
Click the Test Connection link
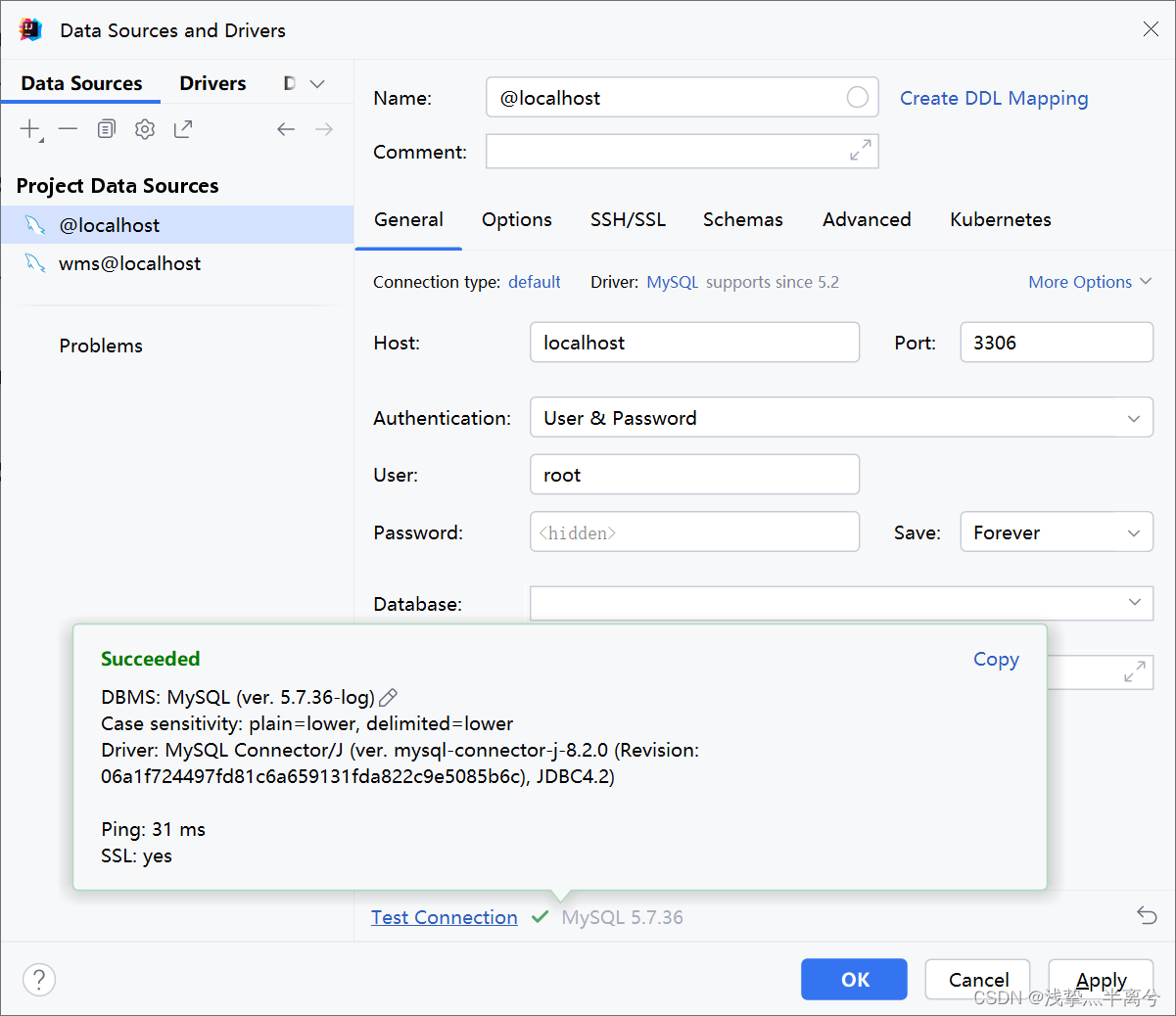[x=444, y=917]
